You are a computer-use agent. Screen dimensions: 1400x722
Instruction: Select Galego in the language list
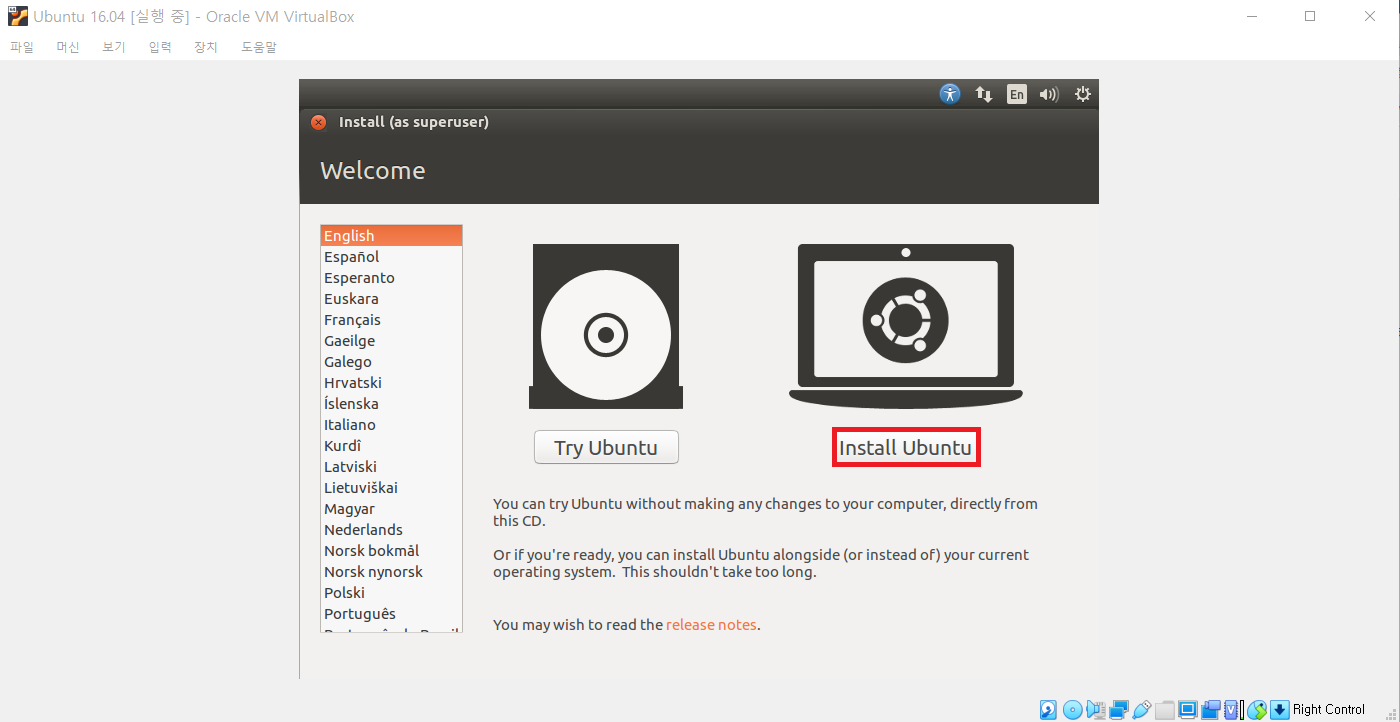point(391,362)
